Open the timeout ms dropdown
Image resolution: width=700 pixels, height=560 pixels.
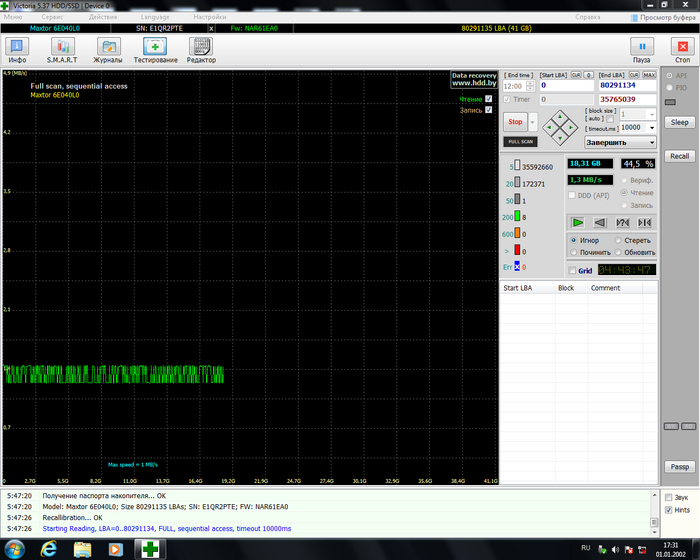[652, 128]
